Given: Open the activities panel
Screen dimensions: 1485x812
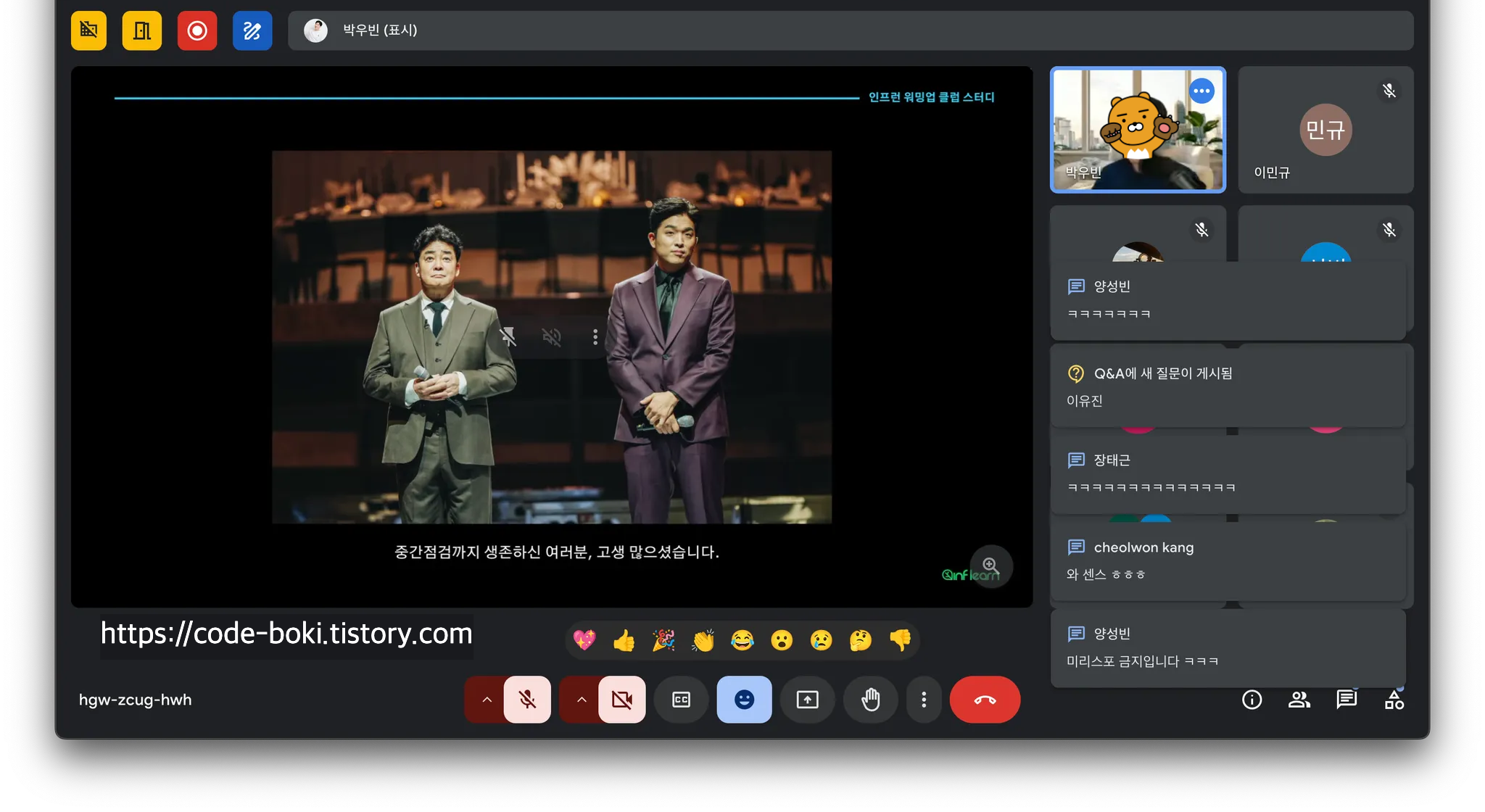Looking at the screenshot, I should point(1394,700).
